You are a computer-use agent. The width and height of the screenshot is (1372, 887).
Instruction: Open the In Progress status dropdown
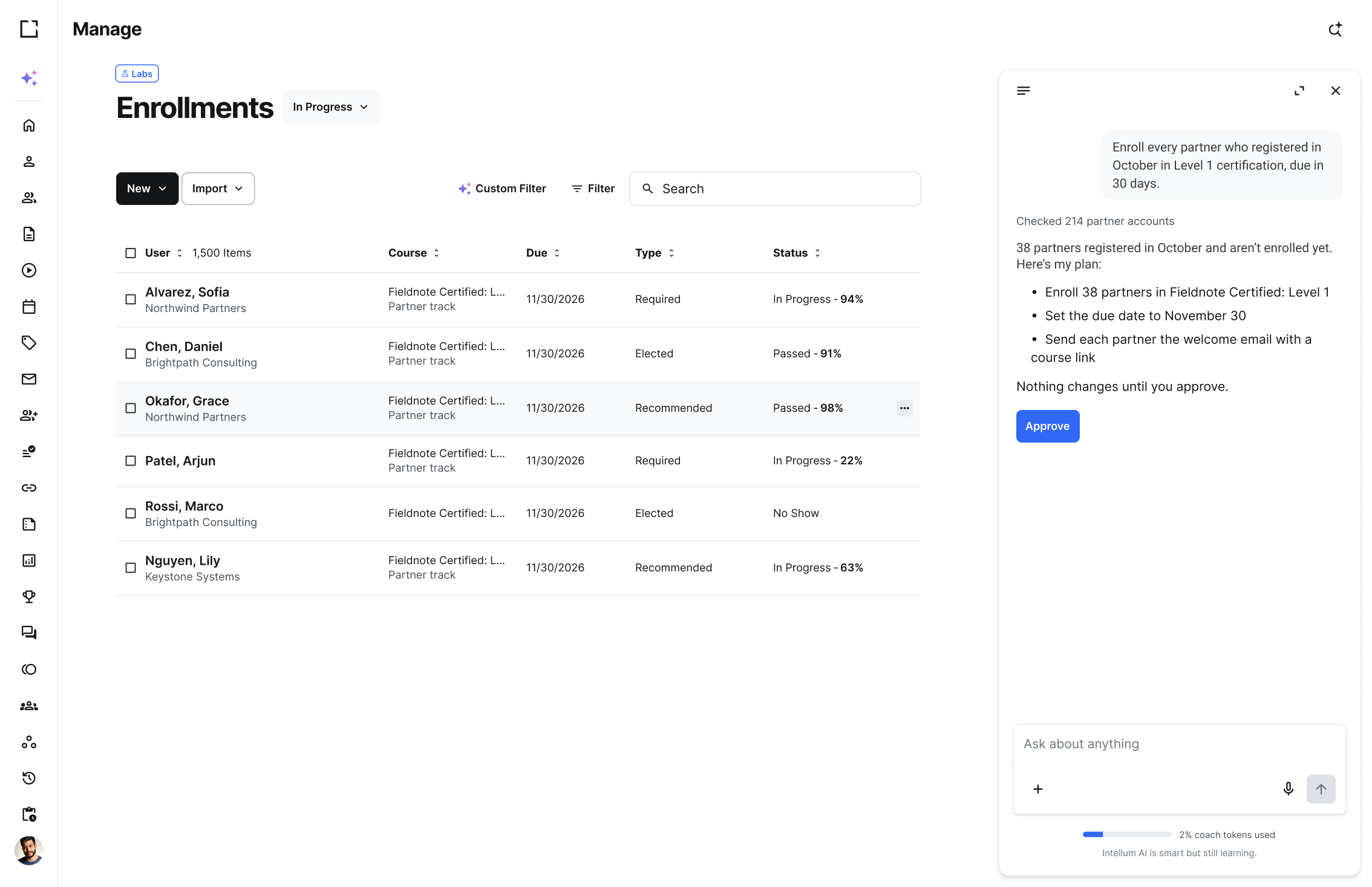click(331, 107)
